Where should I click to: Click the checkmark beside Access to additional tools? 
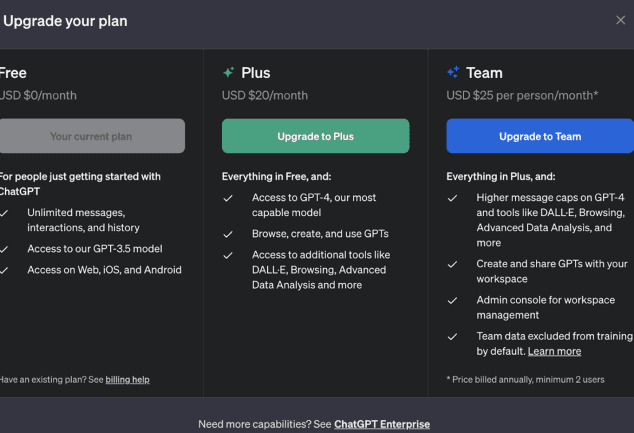point(229,255)
